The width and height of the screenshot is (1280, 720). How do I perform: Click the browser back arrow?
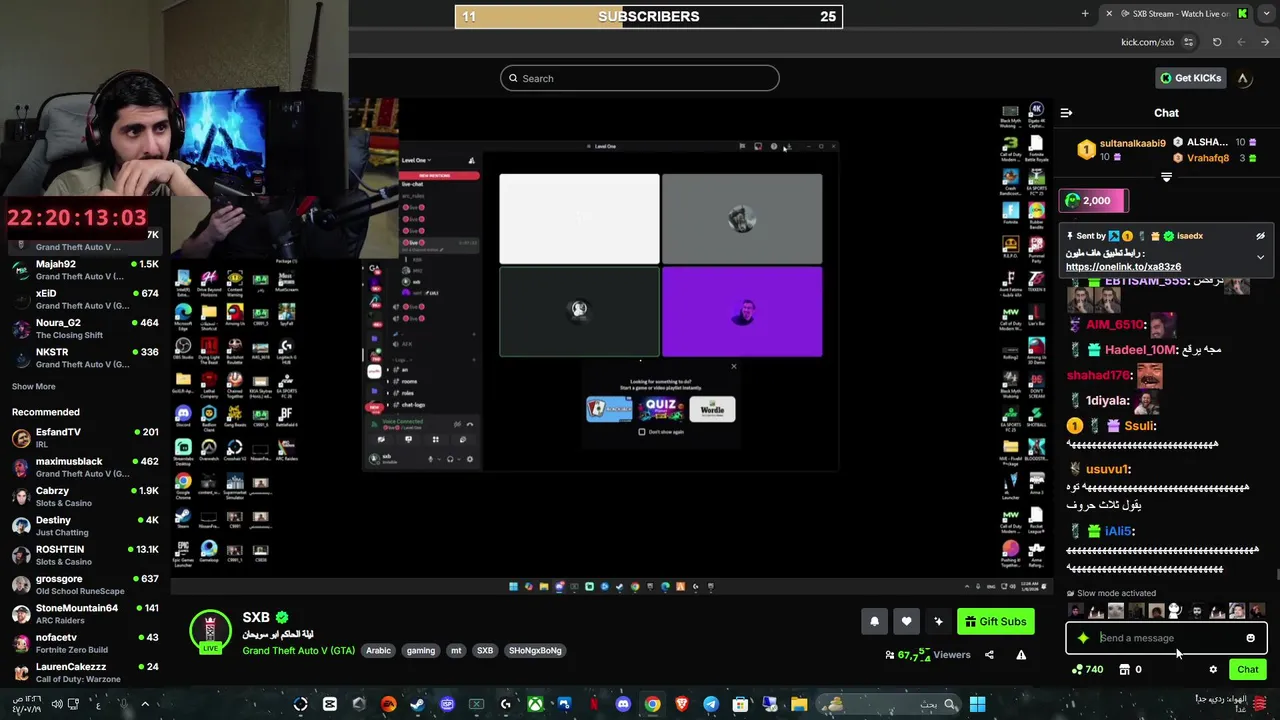(x=1241, y=42)
